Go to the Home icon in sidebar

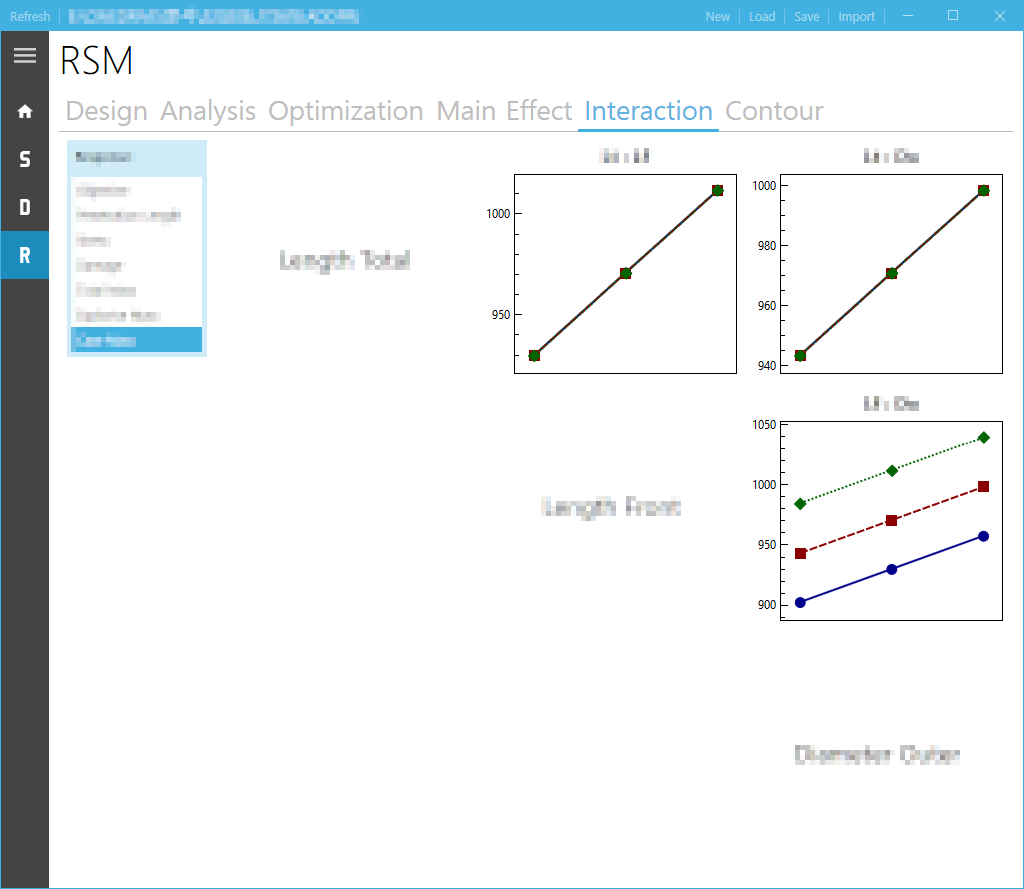tap(25, 112)
